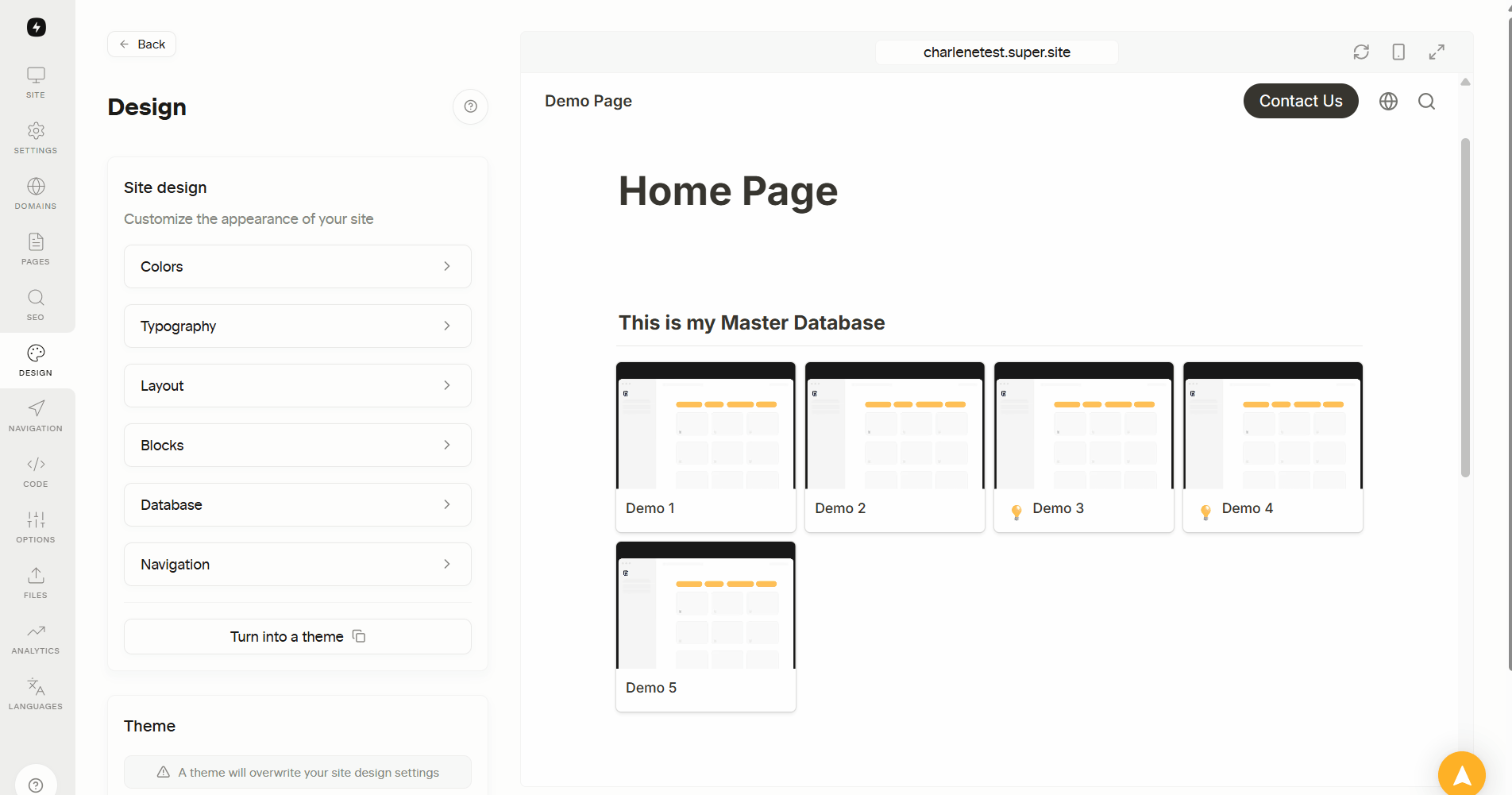Open Analytics in sidebar
1512x795 pixels.
point(36,639)
